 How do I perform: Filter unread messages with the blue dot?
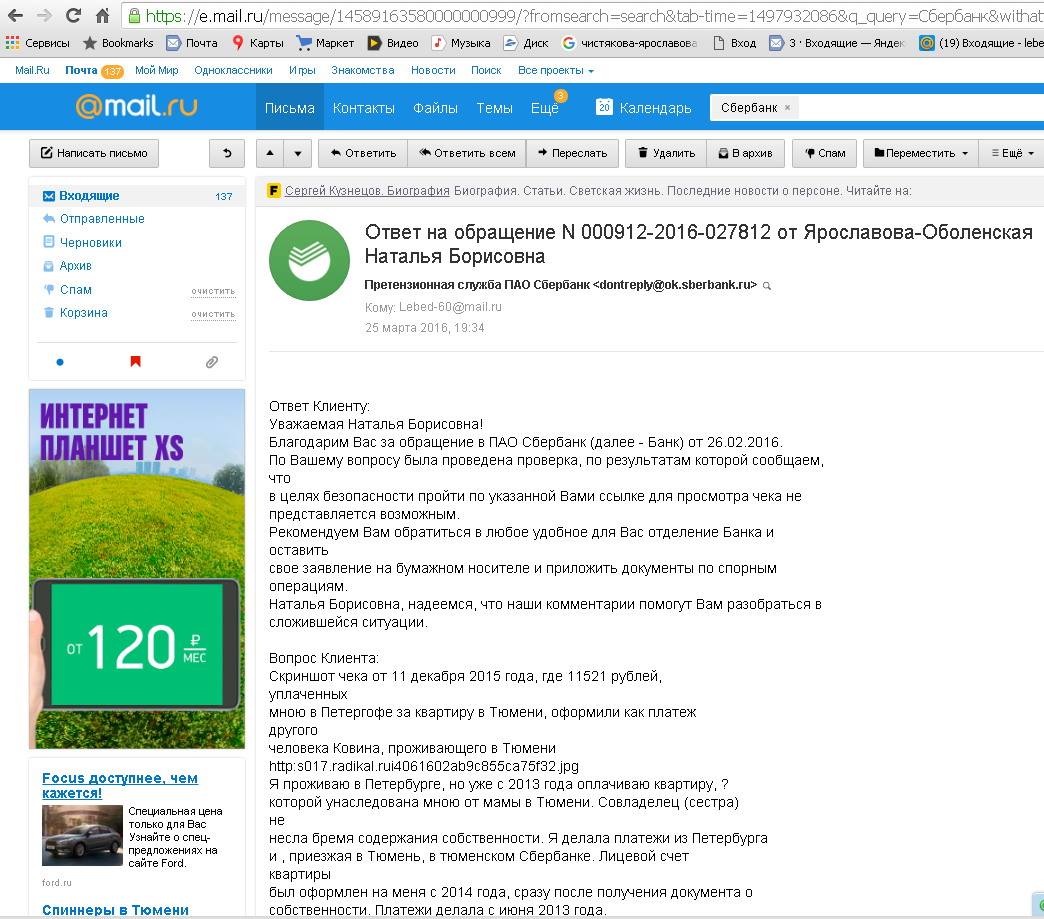(60, 362)
